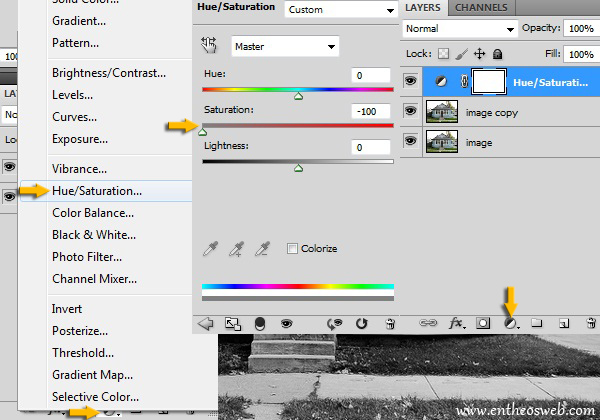Lock position move icon
Image resolution: width=600 pixels, height=420 pixels.
click(479, 54)
